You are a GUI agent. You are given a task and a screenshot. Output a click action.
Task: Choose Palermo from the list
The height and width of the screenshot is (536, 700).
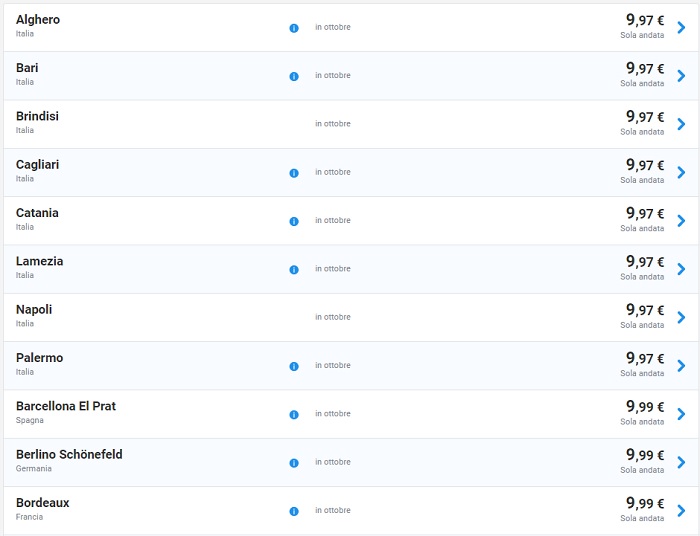40,358
